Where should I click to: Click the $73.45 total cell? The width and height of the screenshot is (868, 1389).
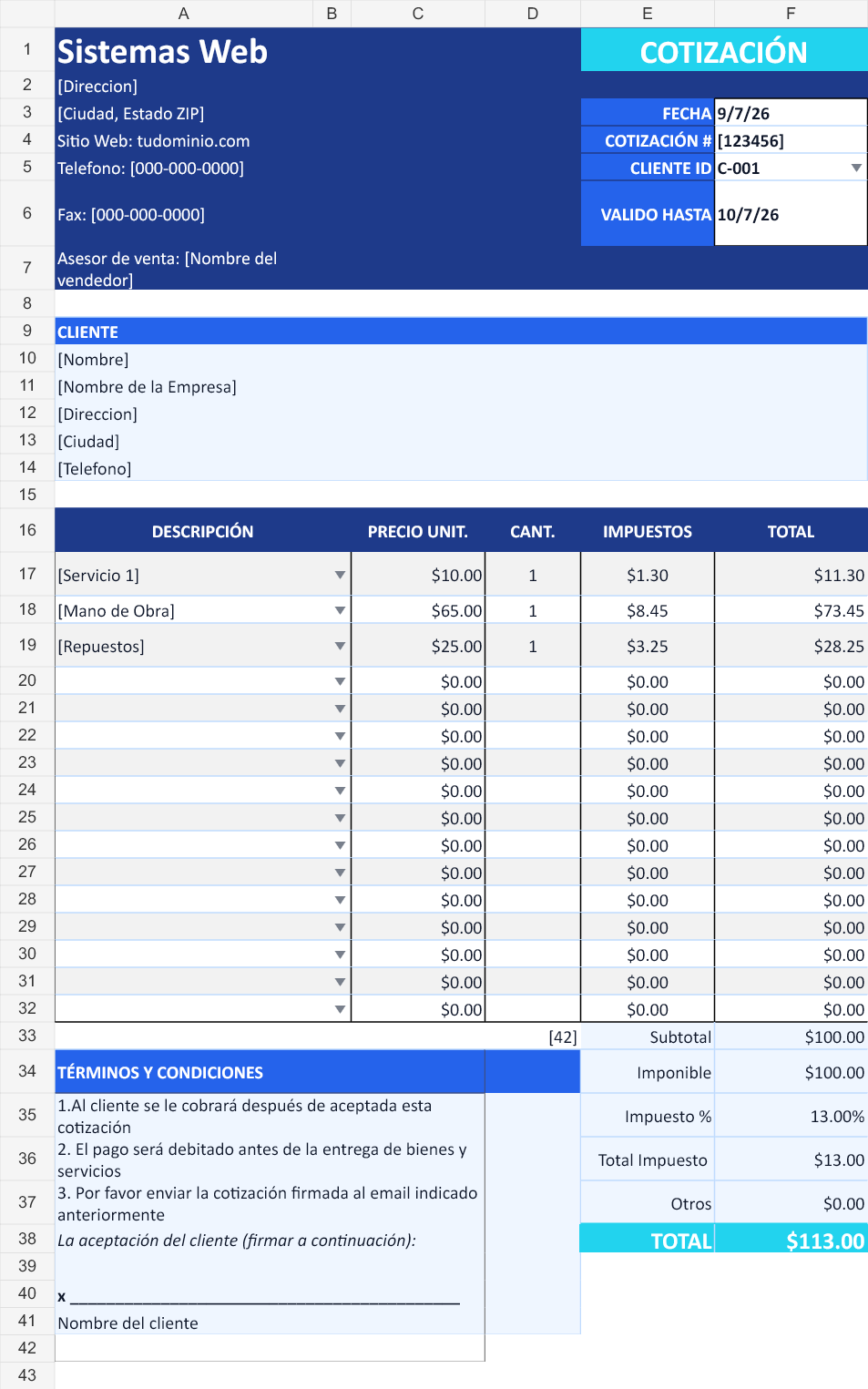pyautogui.click(x=791, y=610)
